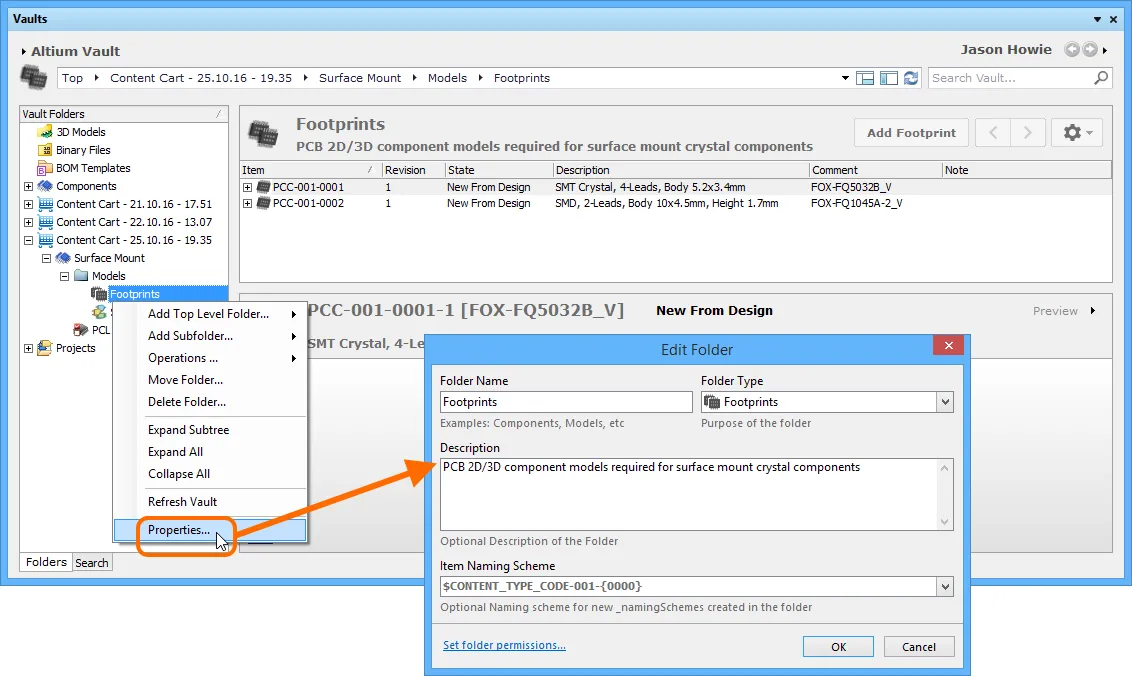Click the Projects folder icon
Image resolution: width=1132 pixels, height=676 pixels.
tap(45, 347)
